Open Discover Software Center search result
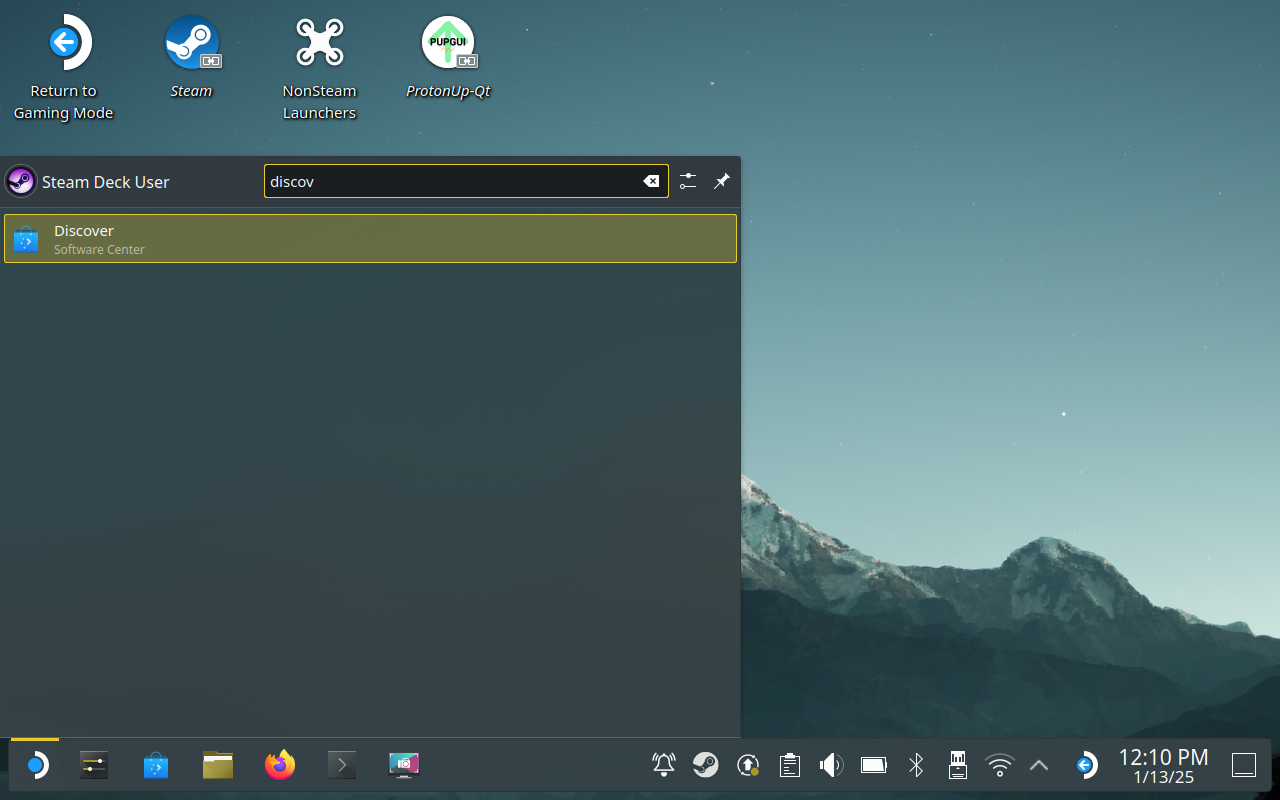The height and width of the screenshot is (800, 1280). 370,239
